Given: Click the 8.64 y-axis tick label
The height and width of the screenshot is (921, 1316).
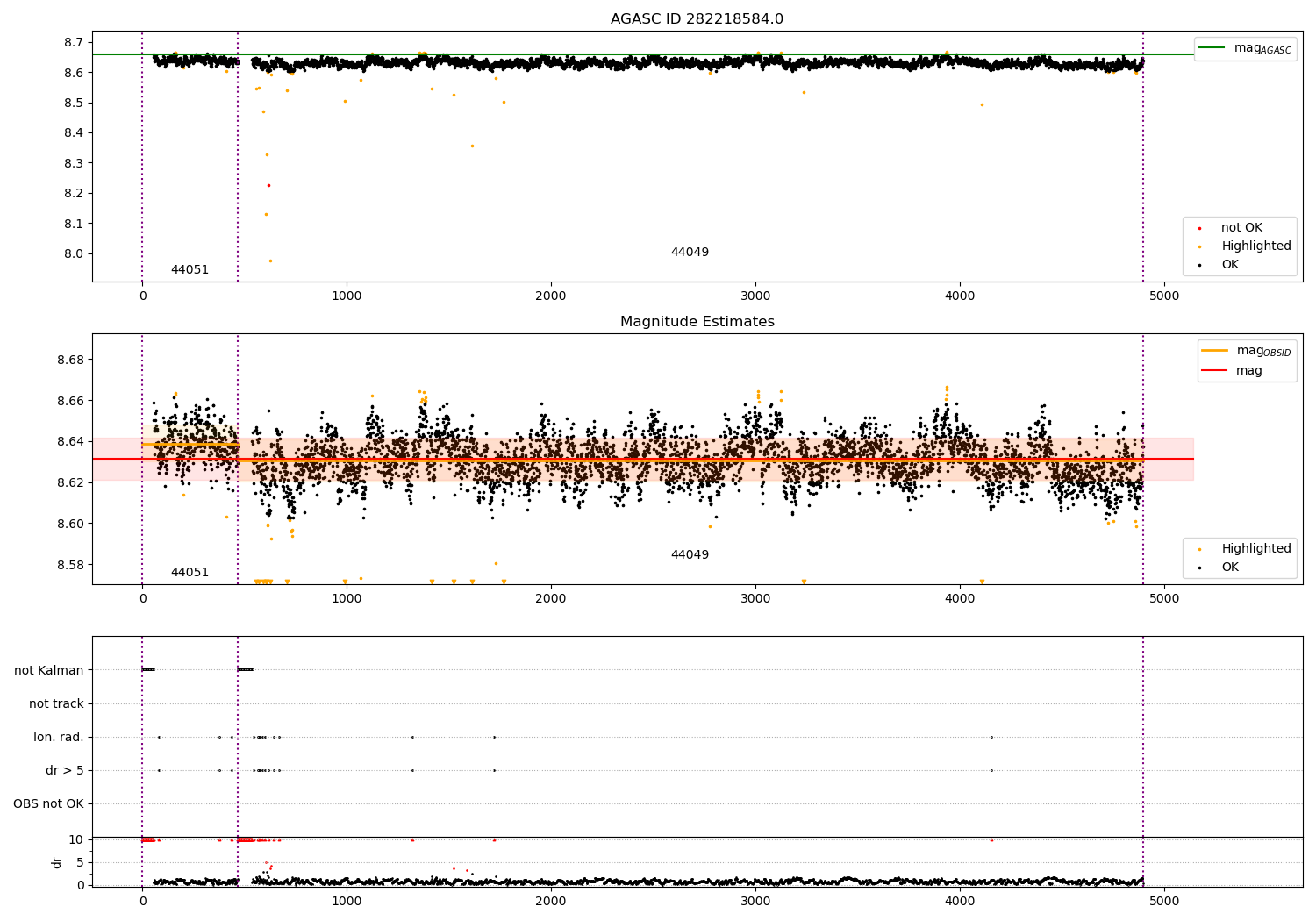Looking at the screenshot, I should point(70,442).
